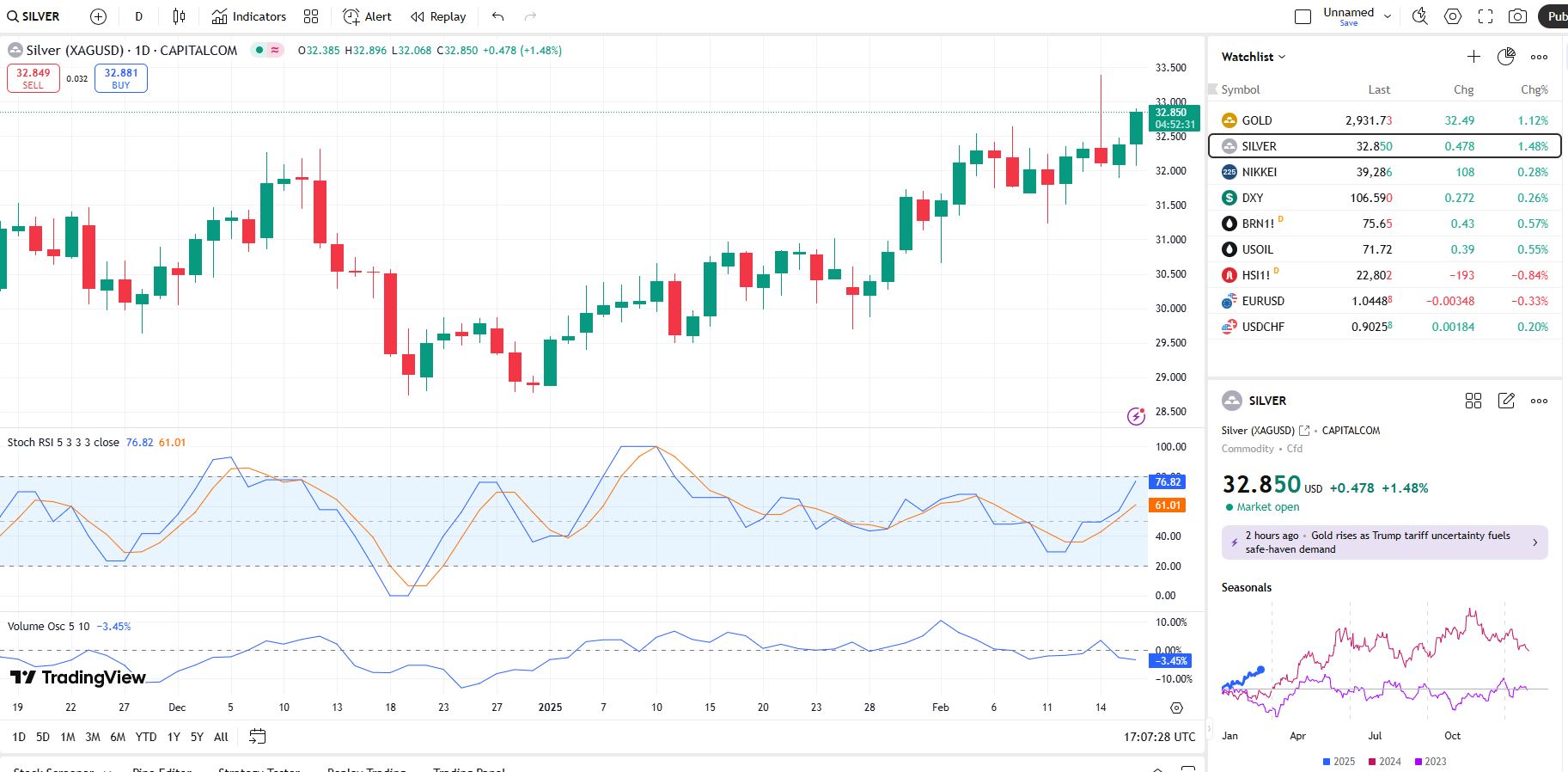Open chart settings hexagon icon in toolbar
1568x772 pixels.
[1453, 16]
